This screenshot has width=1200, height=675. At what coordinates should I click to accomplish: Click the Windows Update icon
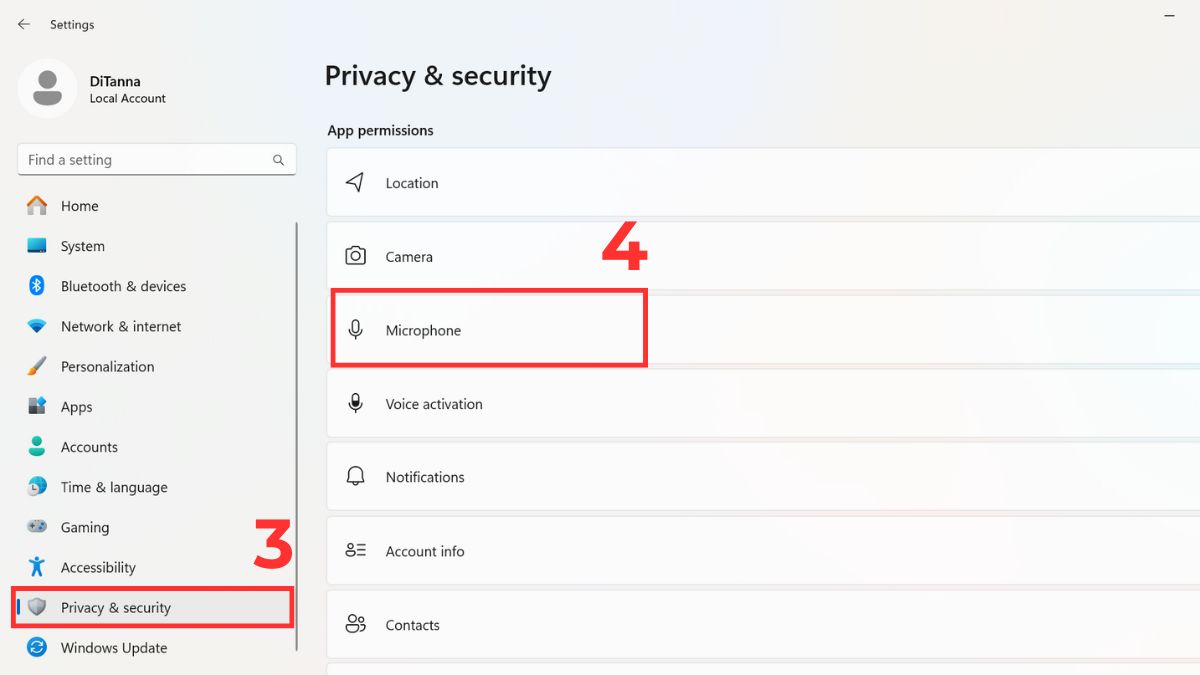coord(36,648)
